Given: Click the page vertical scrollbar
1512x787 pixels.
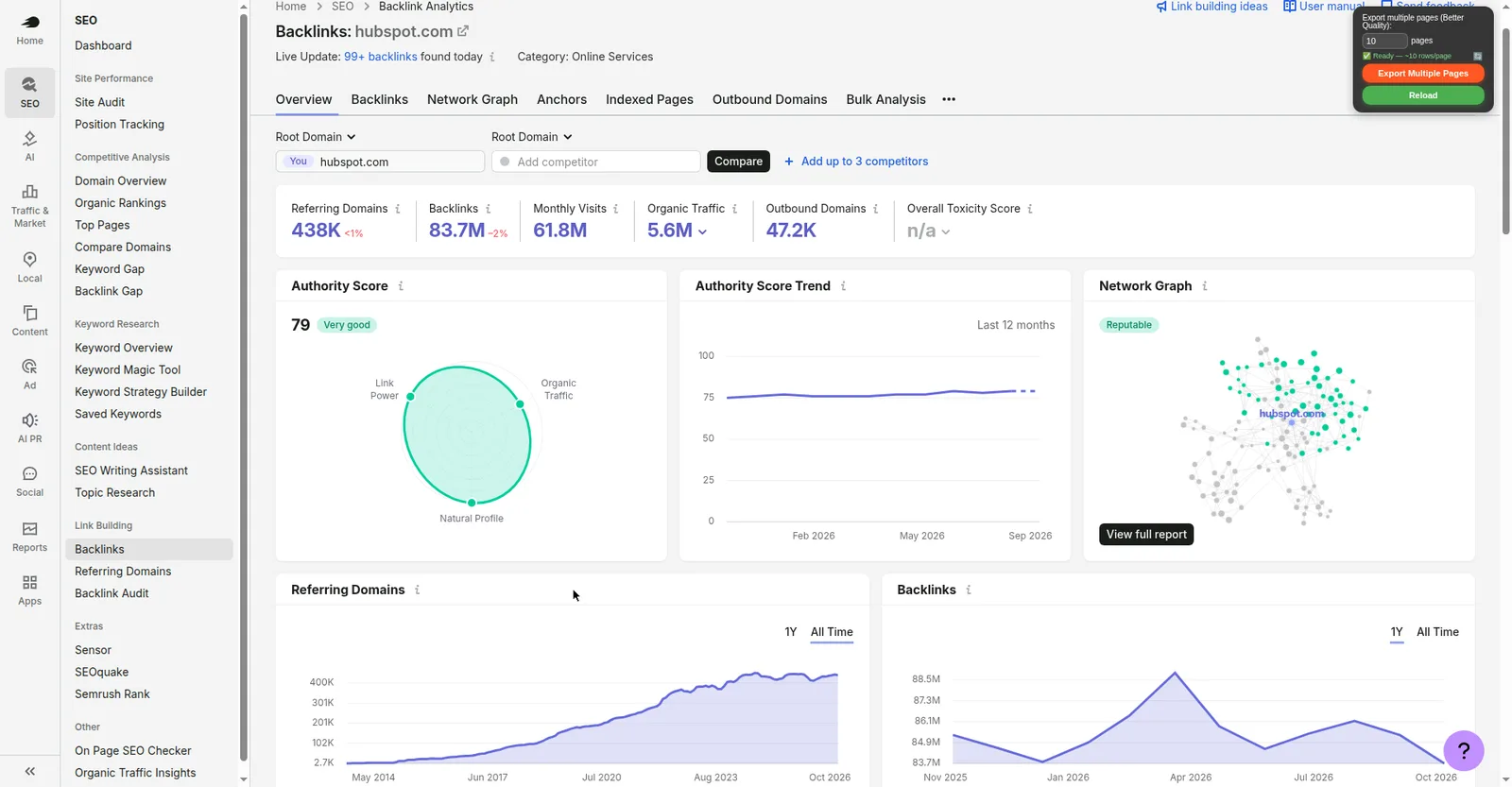Looking at the screenshot, I should (x=1505, y=131).
